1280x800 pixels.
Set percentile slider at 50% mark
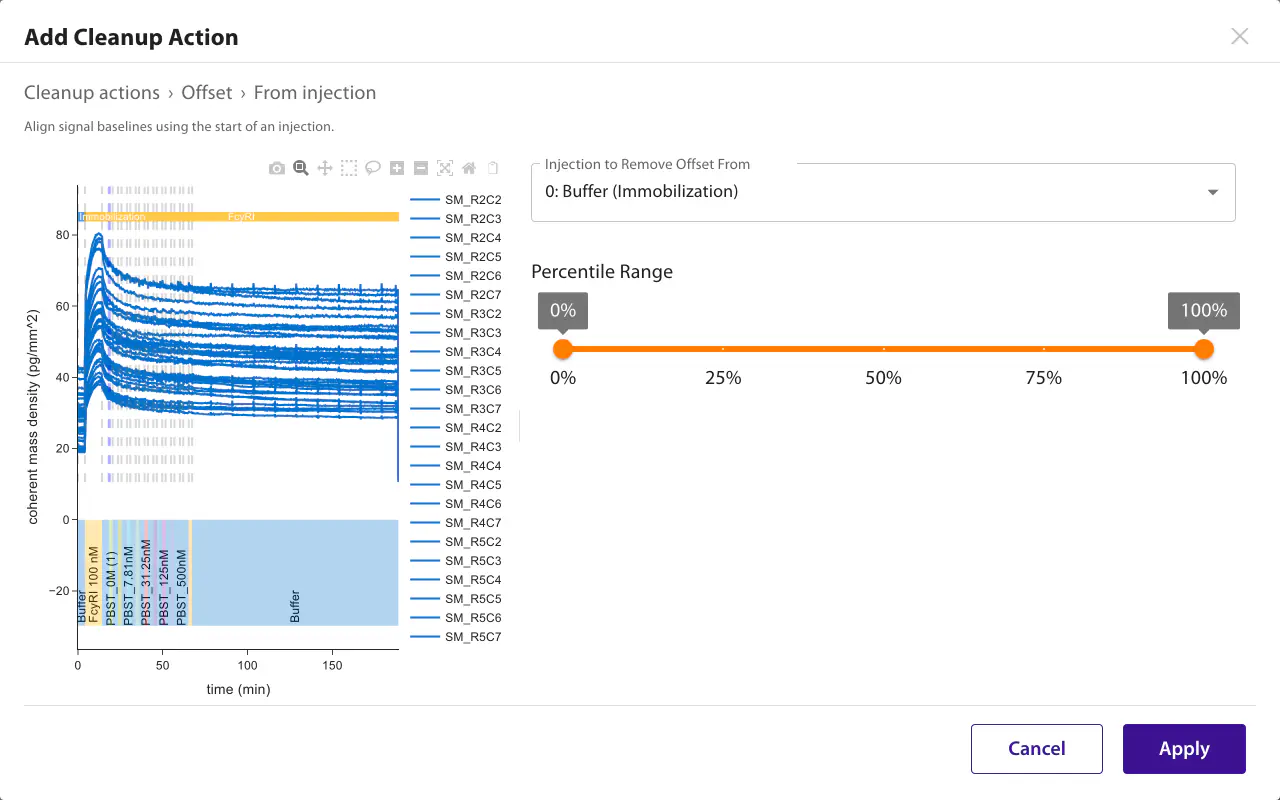click(x=884, y=349)
